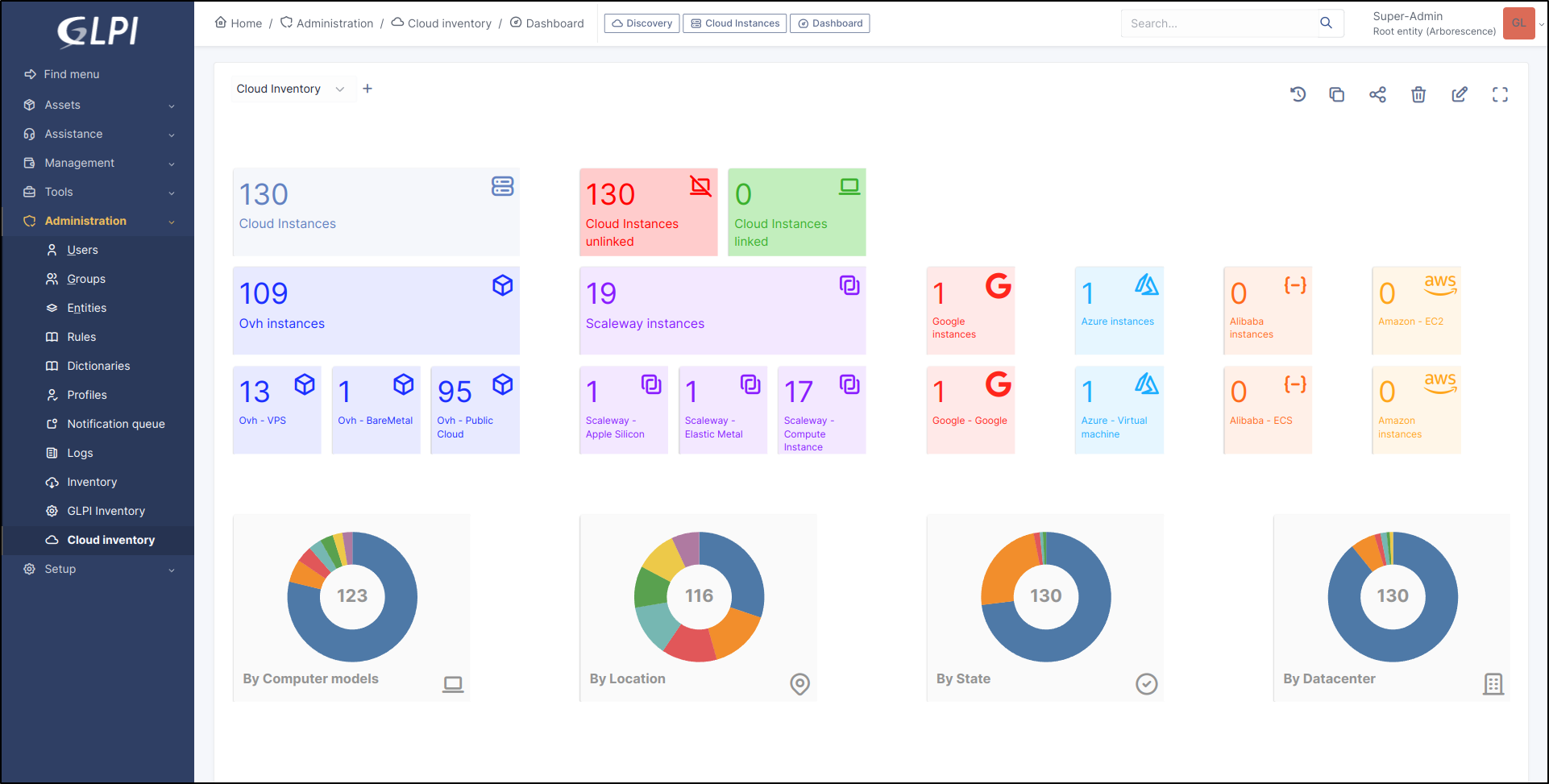Click the By Location donut chart

(699, 597)
